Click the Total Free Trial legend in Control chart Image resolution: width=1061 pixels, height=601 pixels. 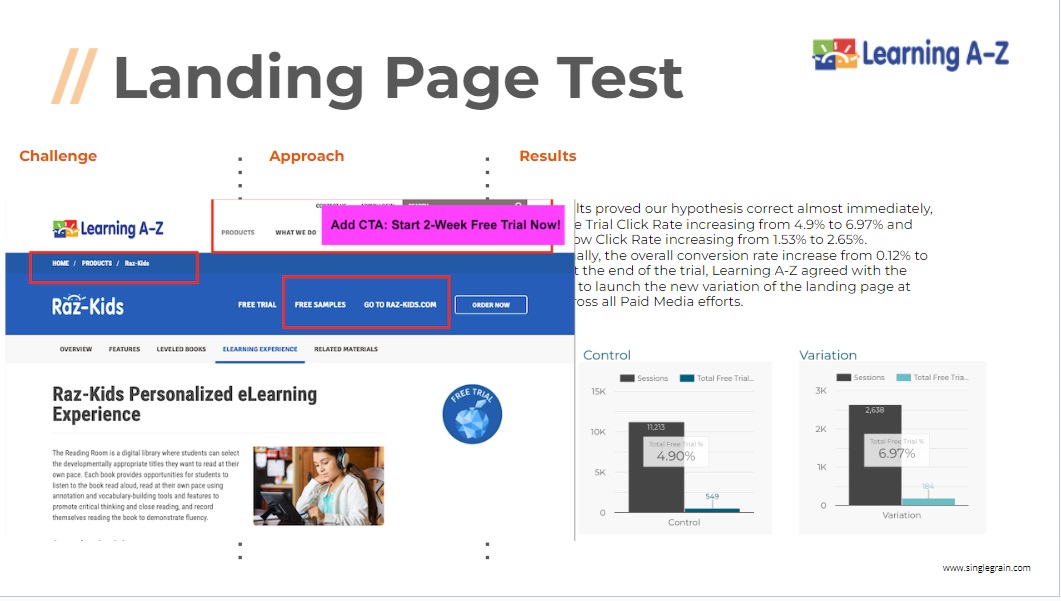click(717, 378)
